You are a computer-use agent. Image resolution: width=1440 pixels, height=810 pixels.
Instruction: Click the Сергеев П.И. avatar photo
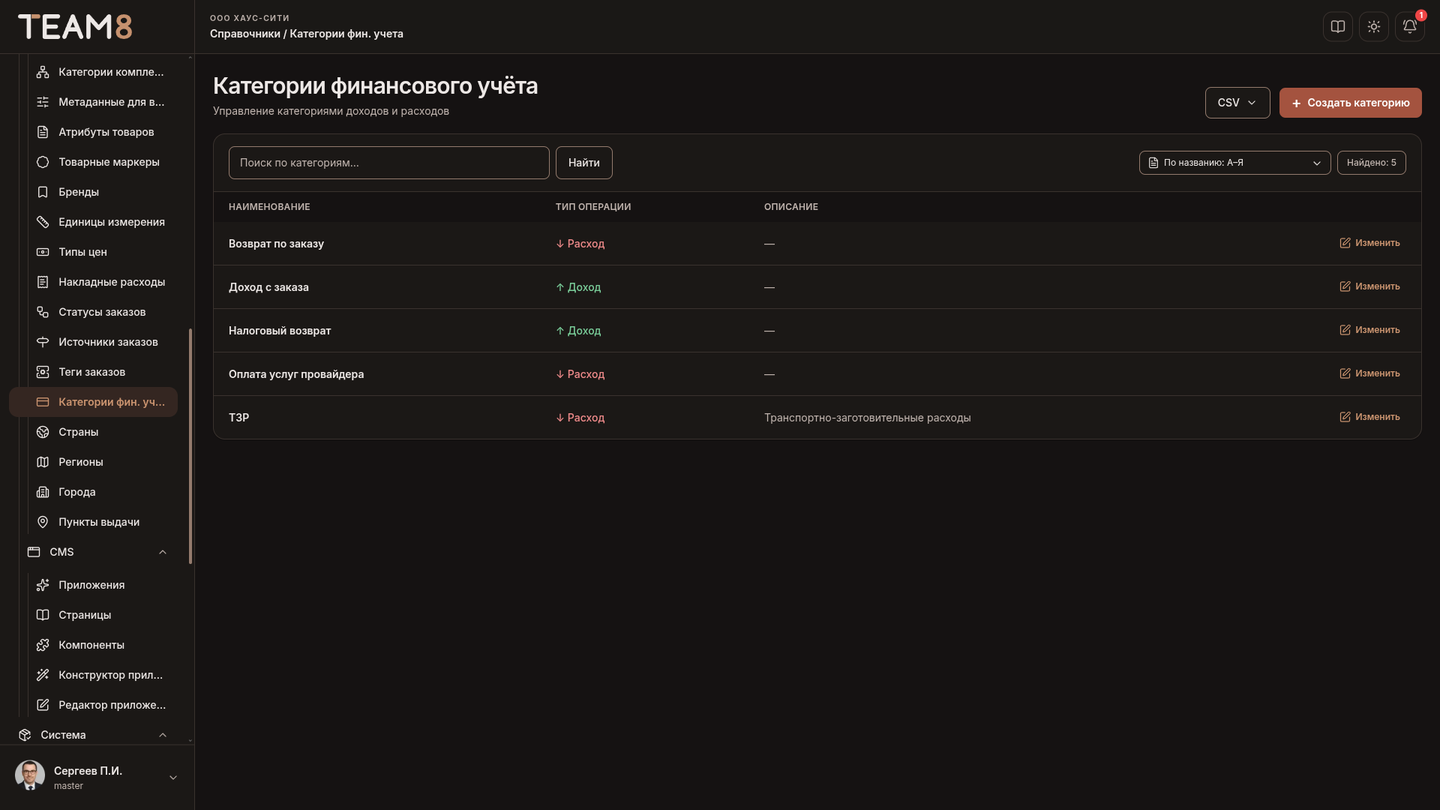[x=30, y=776]
